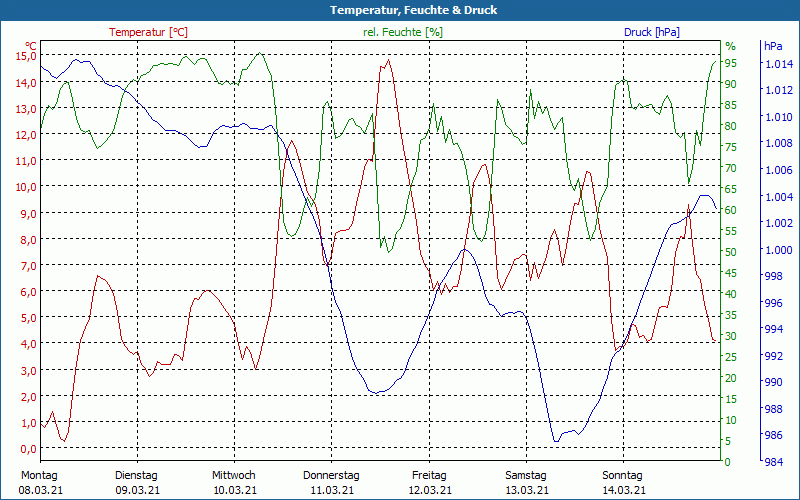Click the 15,0 tick on temperature axis

pos(26,56)
